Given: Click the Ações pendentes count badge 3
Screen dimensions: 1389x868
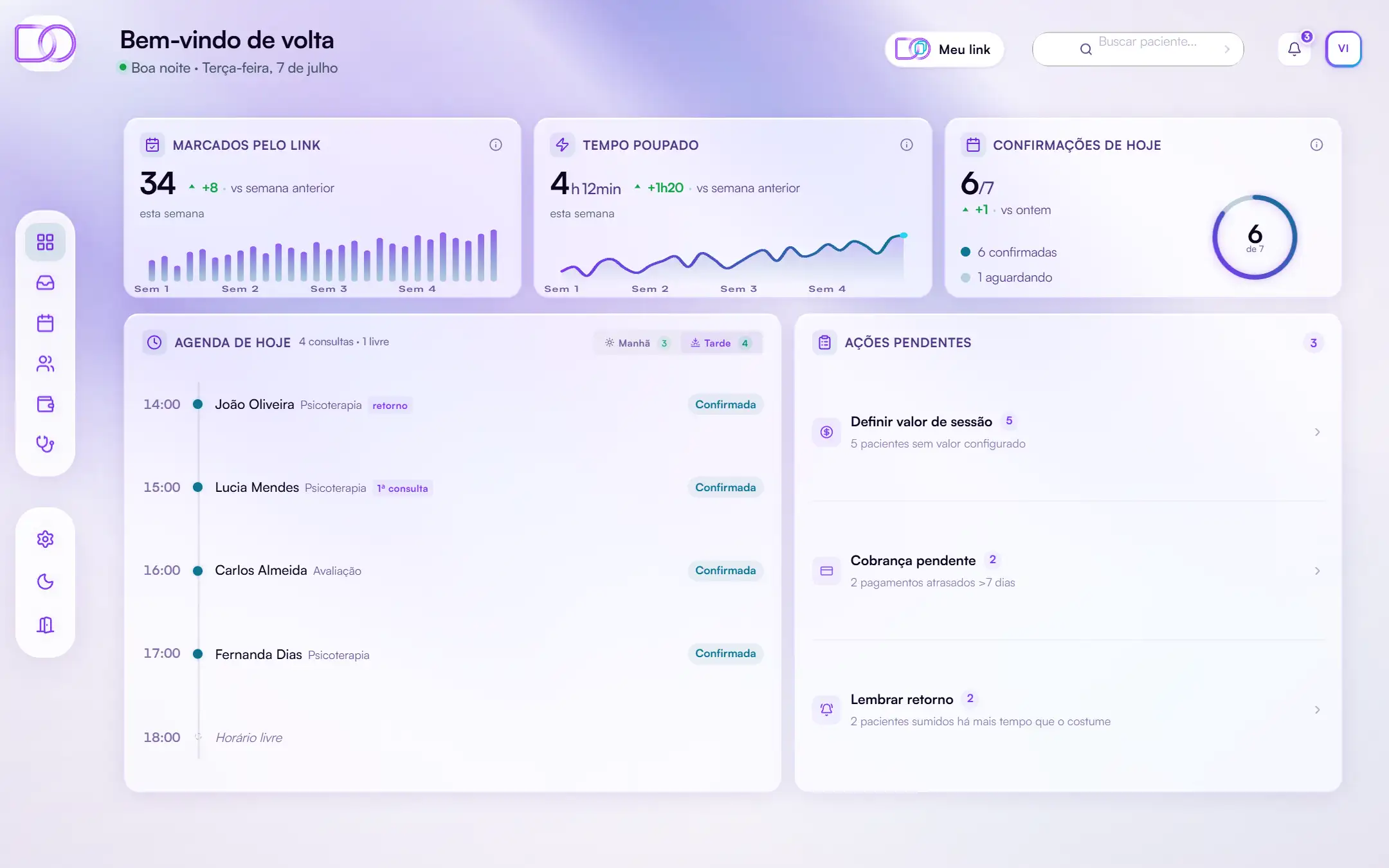Looking at the screenshot, I should [x=1313, y=343].
